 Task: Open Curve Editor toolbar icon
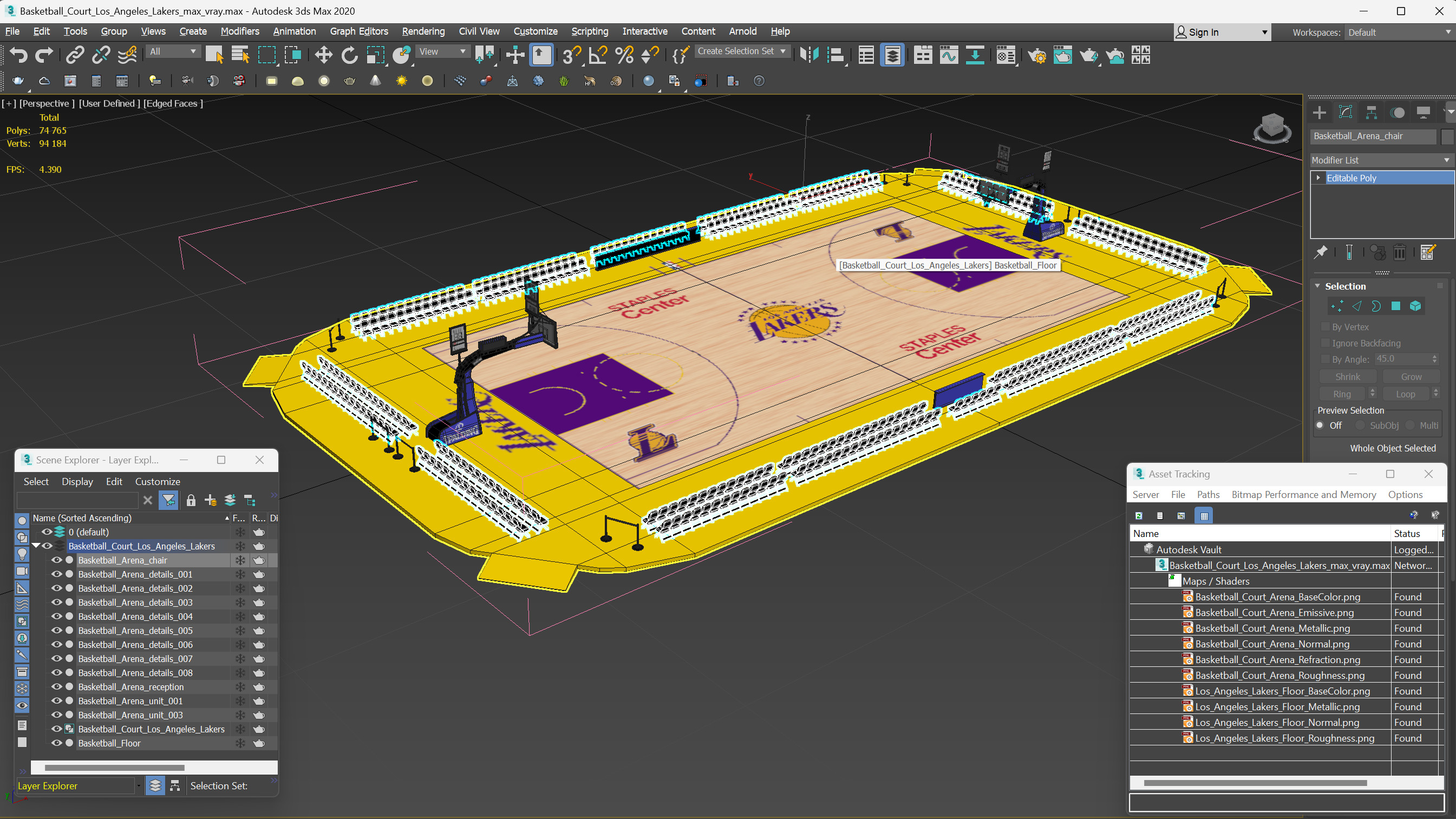point(949,55)
